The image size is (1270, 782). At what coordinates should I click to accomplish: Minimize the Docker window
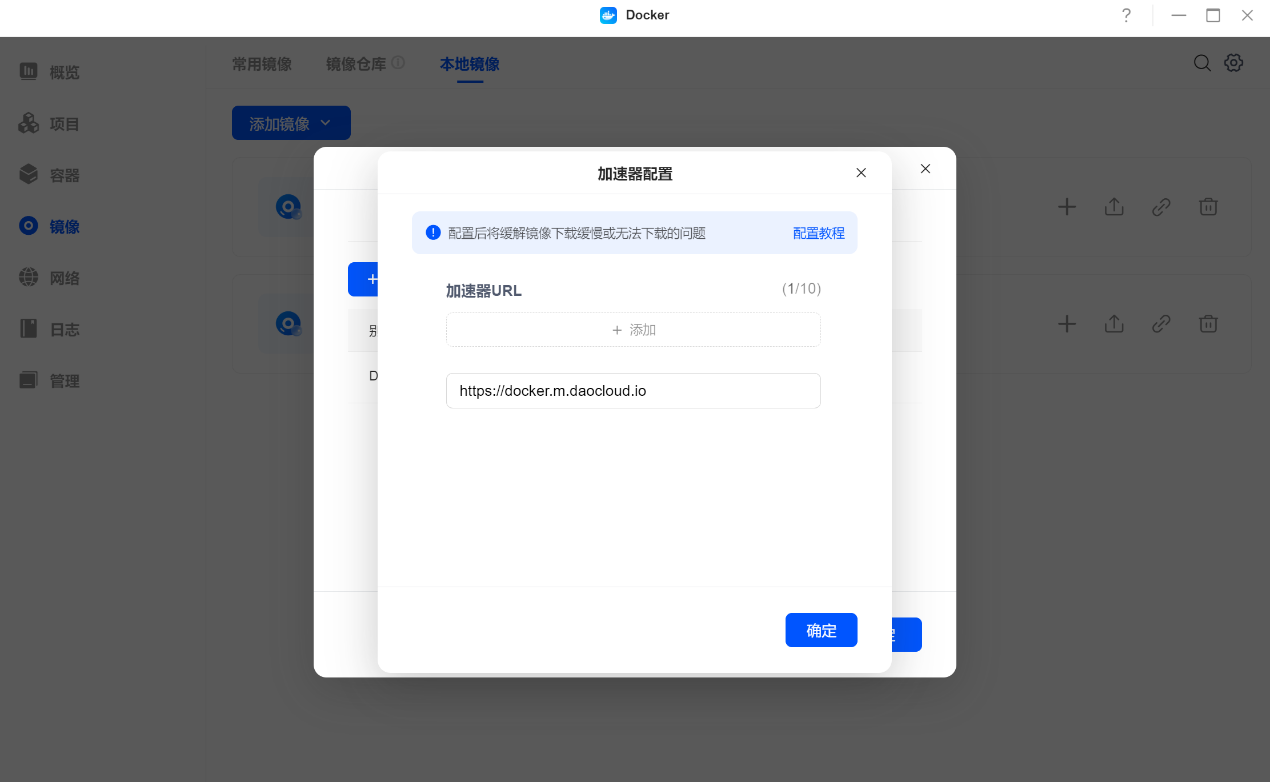(1180, 15)
